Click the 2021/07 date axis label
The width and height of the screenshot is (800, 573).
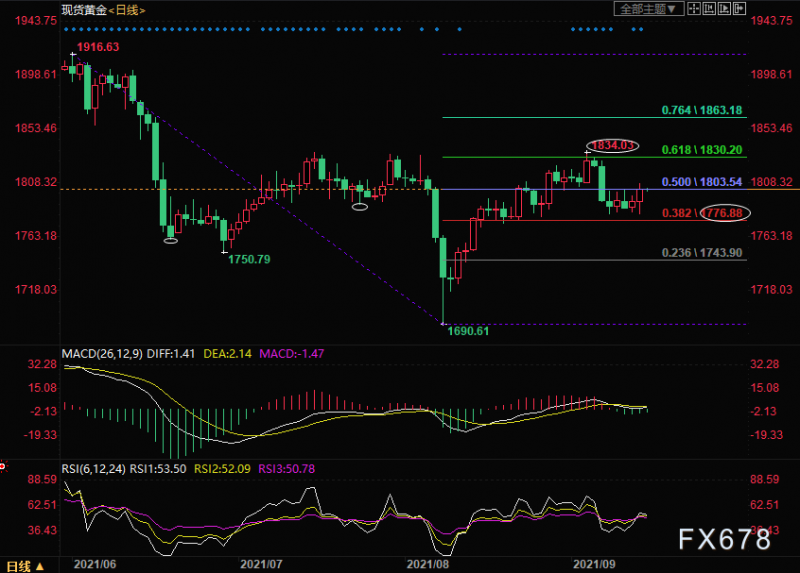coord(261,564)
